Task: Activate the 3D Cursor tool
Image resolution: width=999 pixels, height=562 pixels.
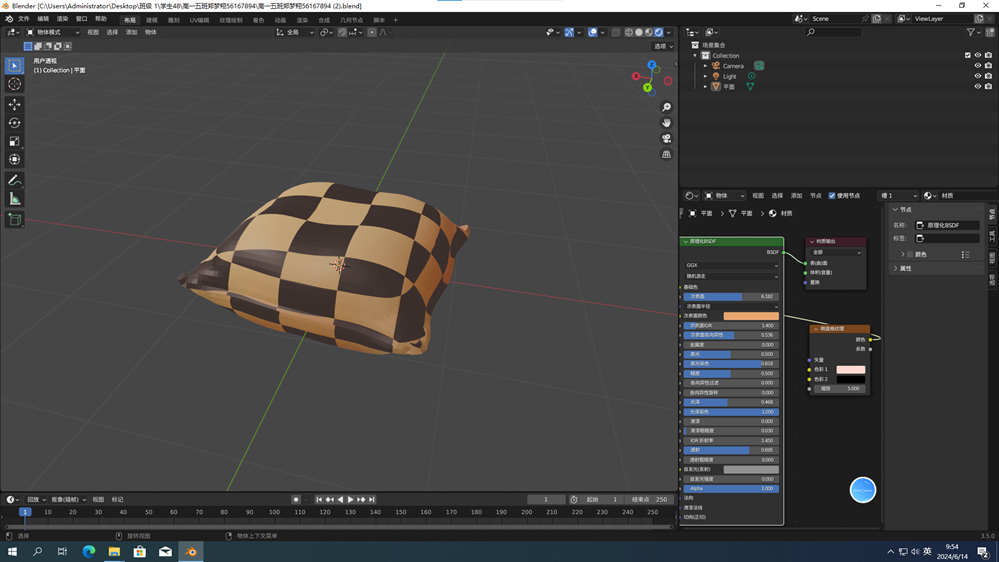Action: click(15, 84)
